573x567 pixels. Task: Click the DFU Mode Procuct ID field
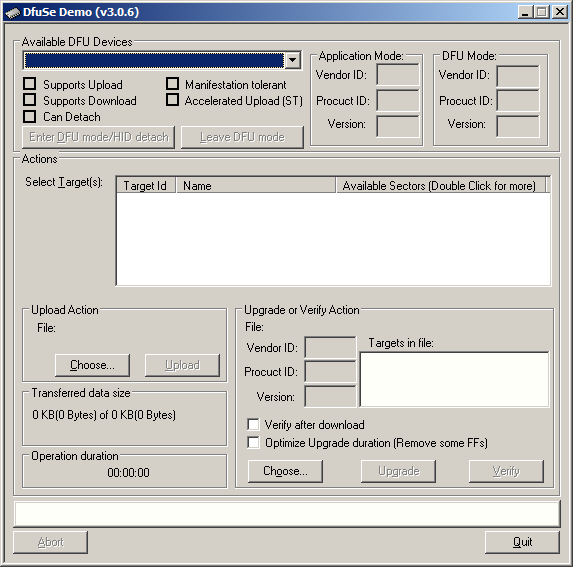pyautogui.click(x=518, y=100)
